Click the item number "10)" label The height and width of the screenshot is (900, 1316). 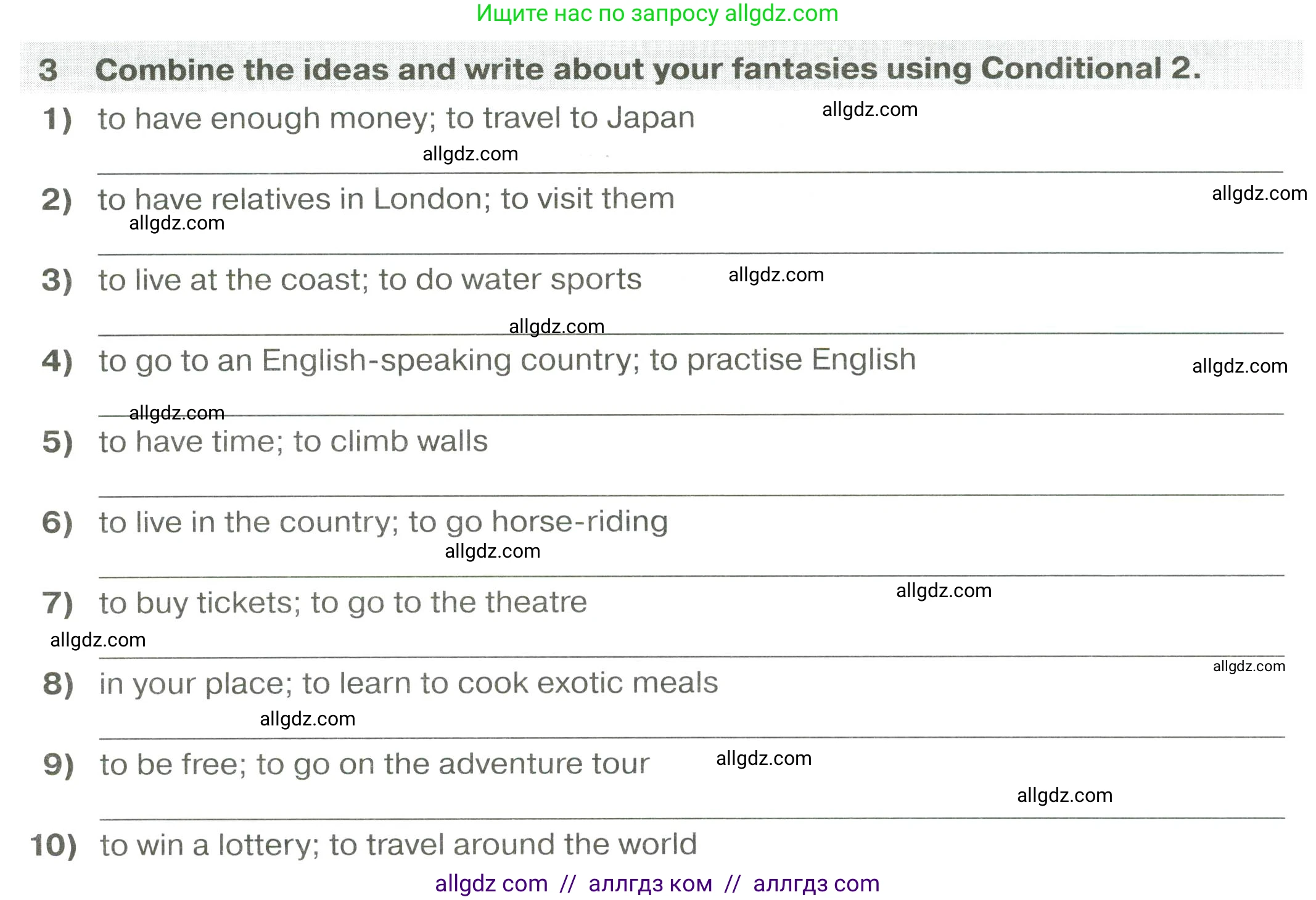point(54,845)
